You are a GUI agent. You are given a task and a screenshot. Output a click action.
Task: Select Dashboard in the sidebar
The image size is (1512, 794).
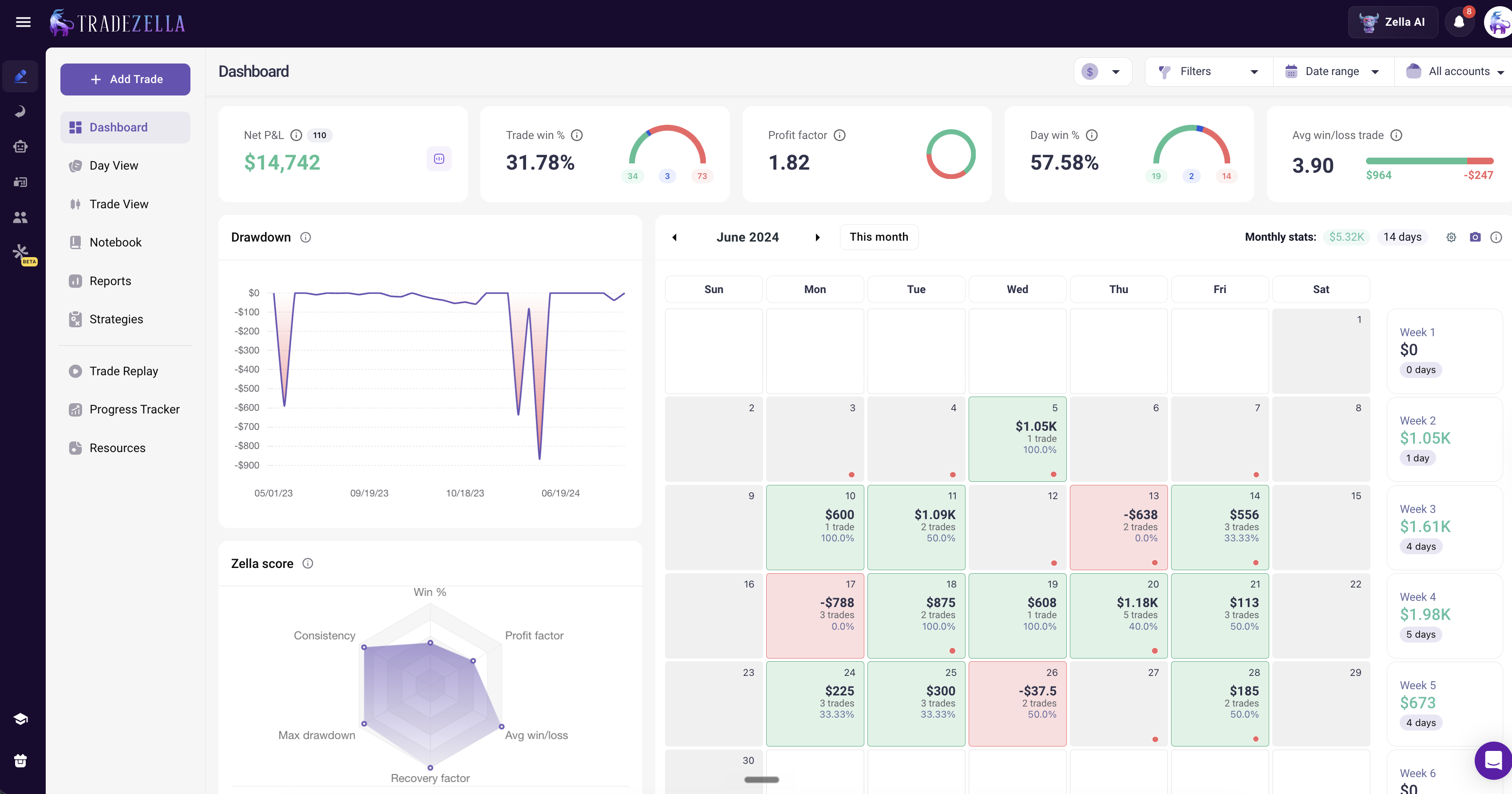pyautogui.click(x=125, y=127)
